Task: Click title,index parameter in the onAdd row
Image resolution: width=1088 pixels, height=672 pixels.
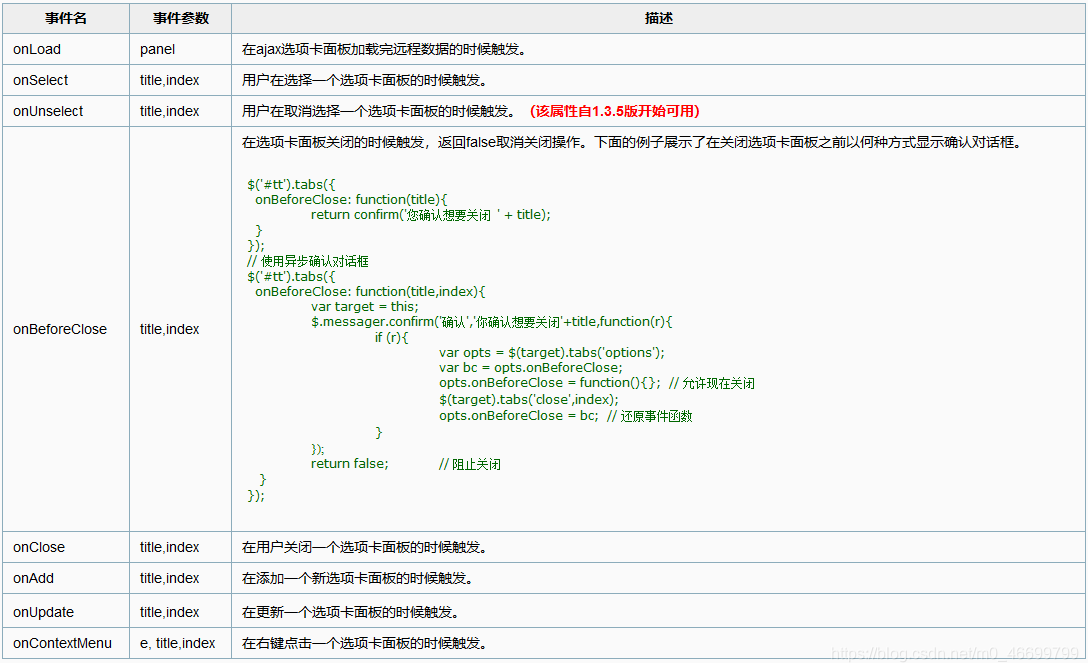Action: (169, 578)
